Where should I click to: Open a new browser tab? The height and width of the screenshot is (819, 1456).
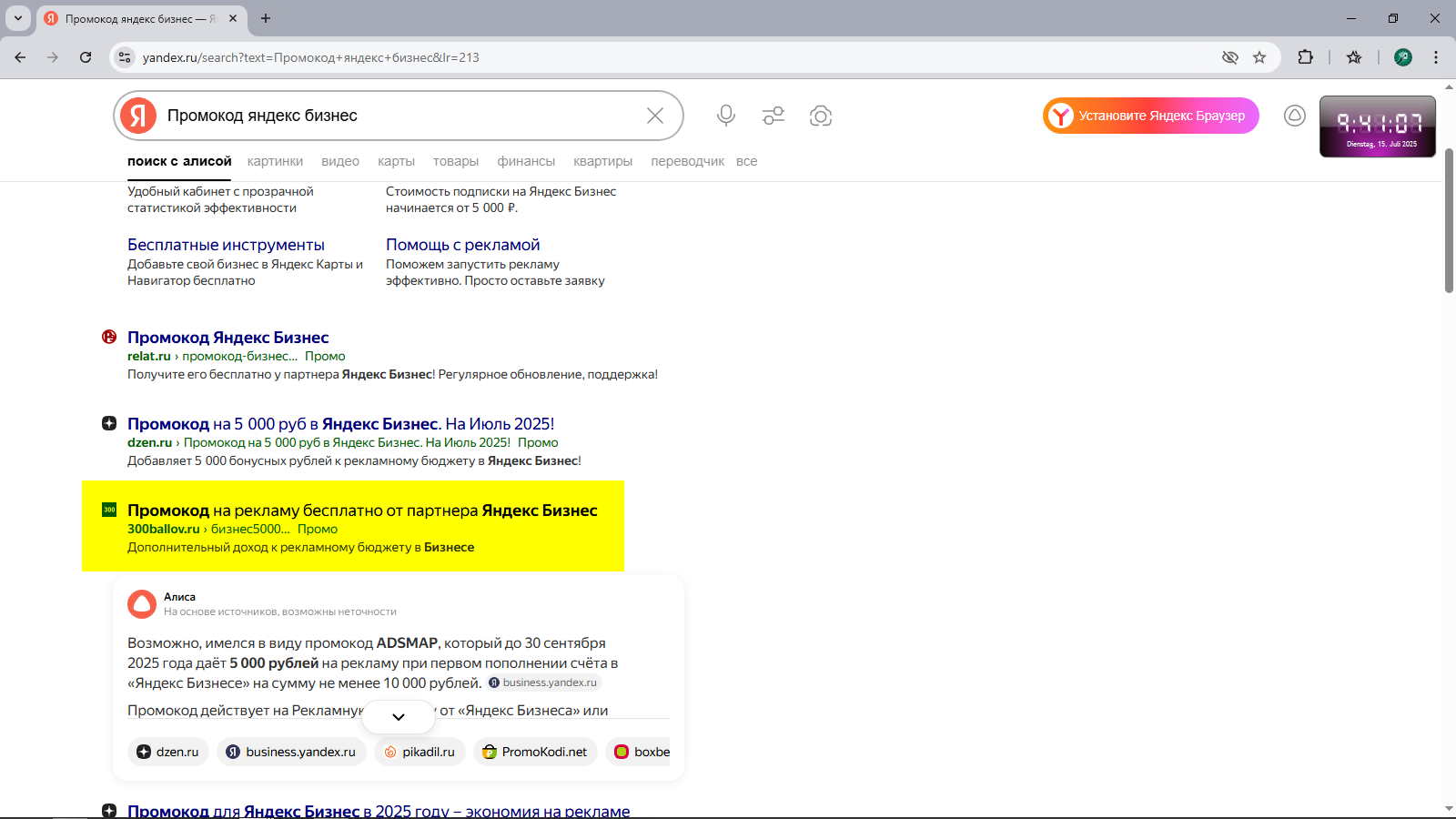pos(266,18)
